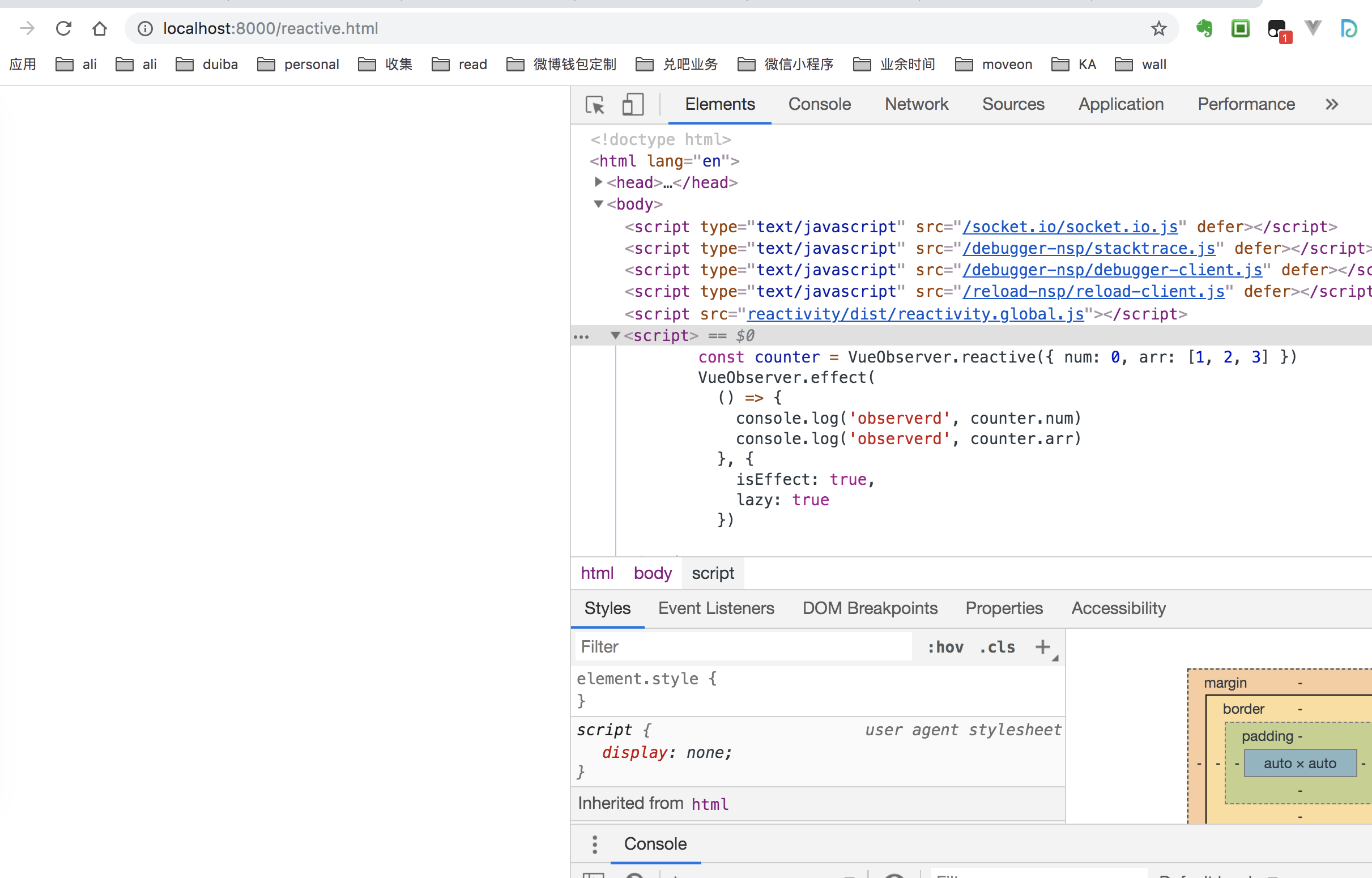The image size is (1372, 878).
Task: Open the DOM Breakpoints pane
Action: point(870,608)
